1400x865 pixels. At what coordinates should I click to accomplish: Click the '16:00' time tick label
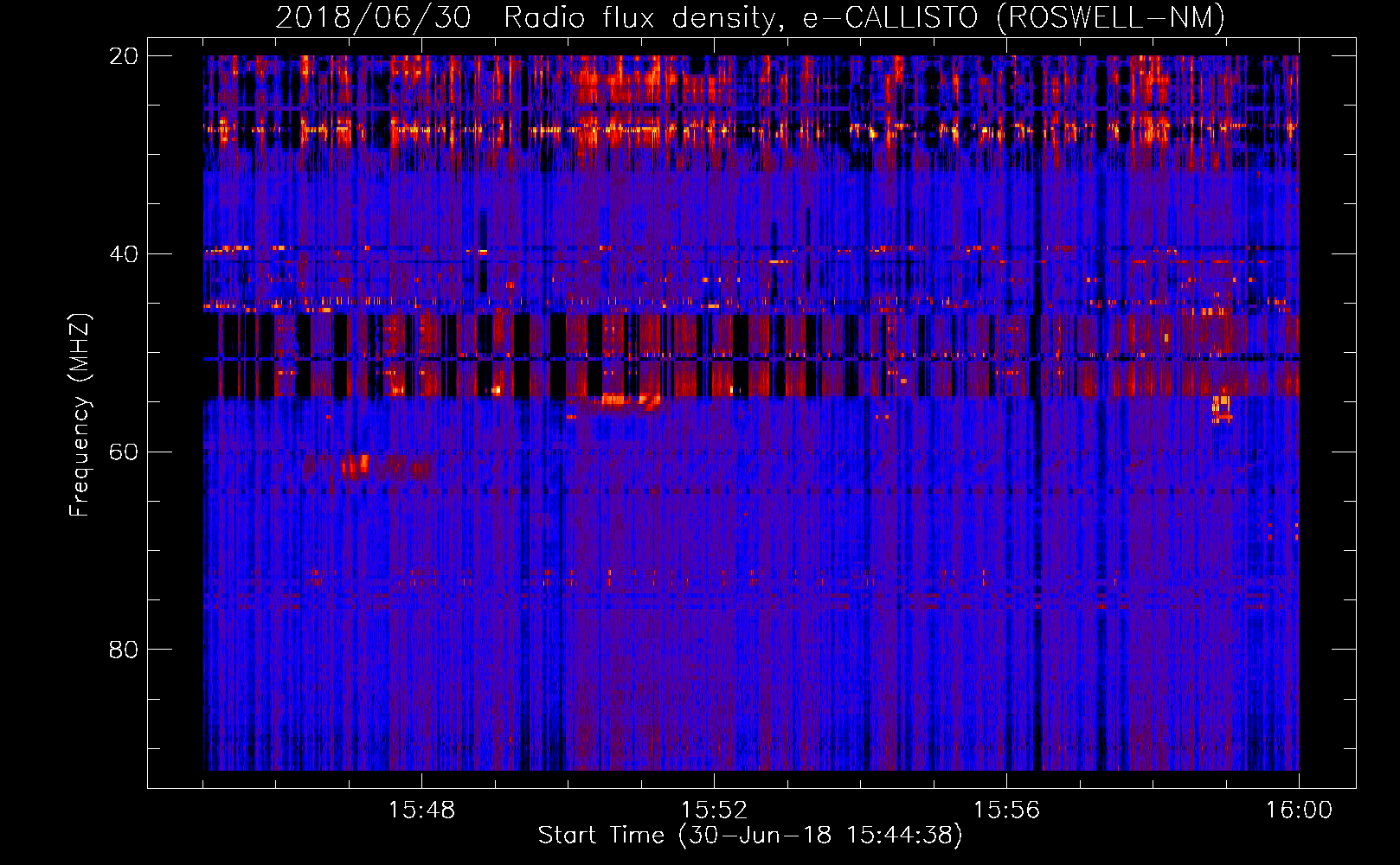[x=1299, y=811]
